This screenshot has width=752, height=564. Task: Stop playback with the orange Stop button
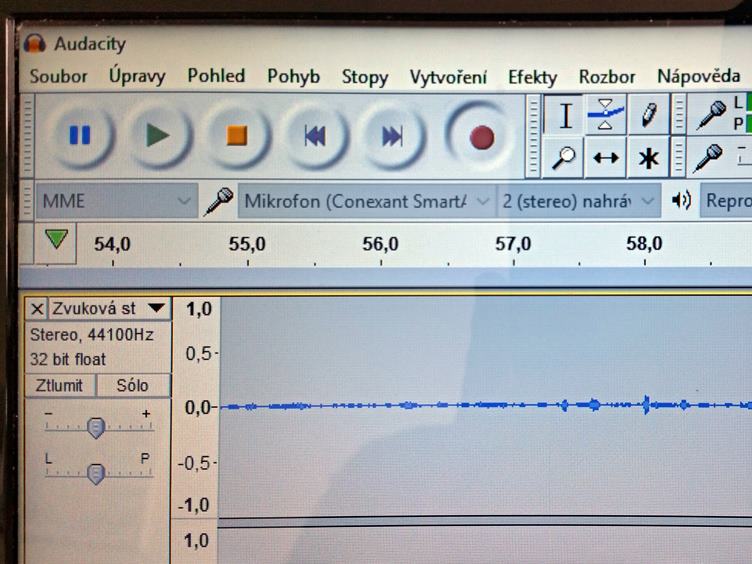[x=237, y=136]
